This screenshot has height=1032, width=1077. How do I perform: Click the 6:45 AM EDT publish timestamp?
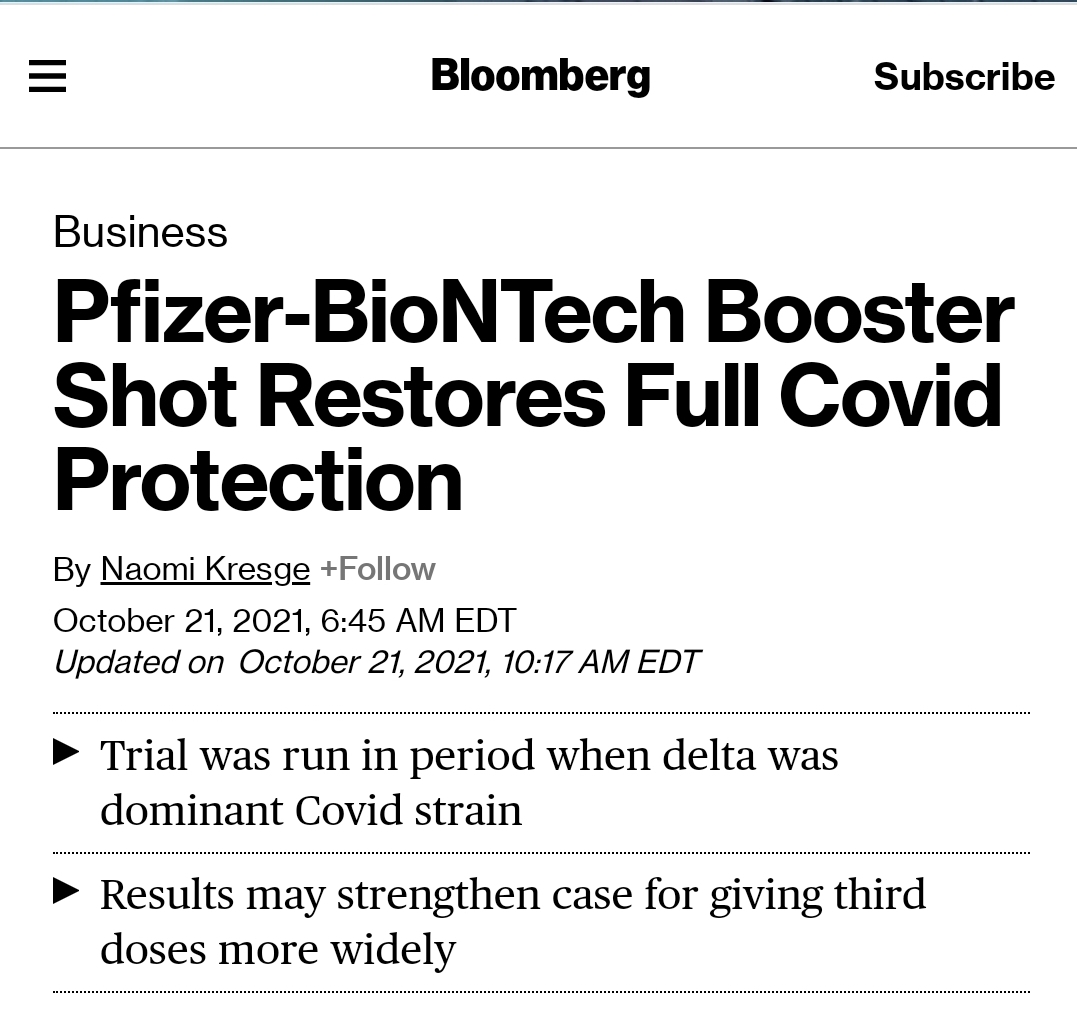click(418, 620)
